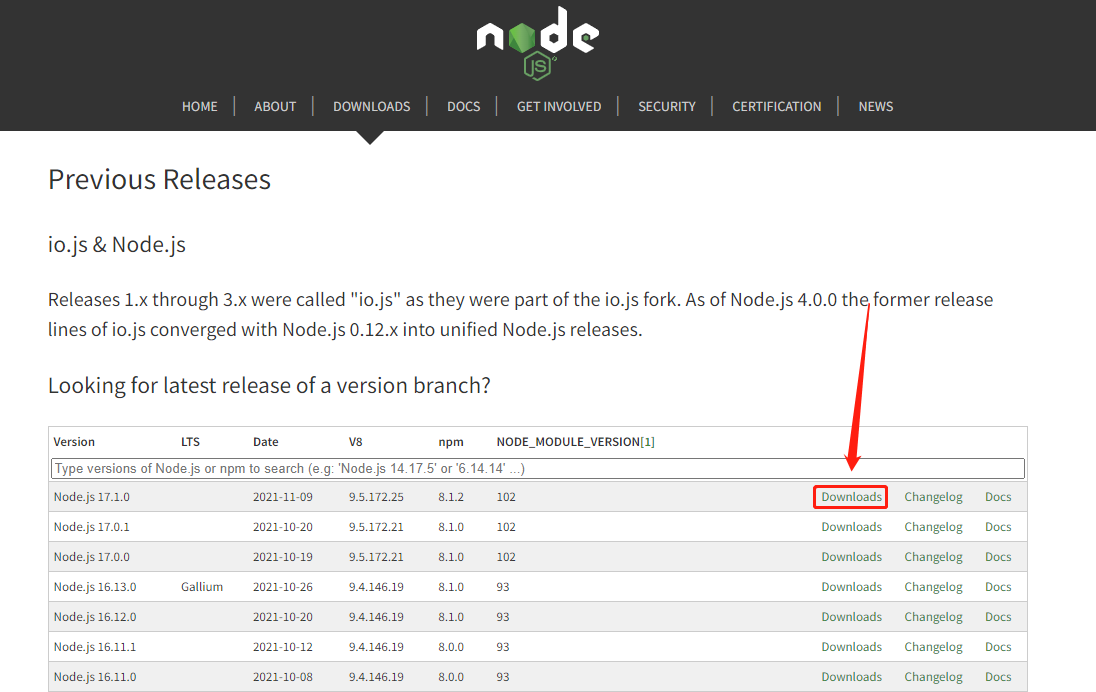The width and height of the screenshot is (1096, 692).
Task: Open Docs for Node.js 16.12.0
Action: 998,617
